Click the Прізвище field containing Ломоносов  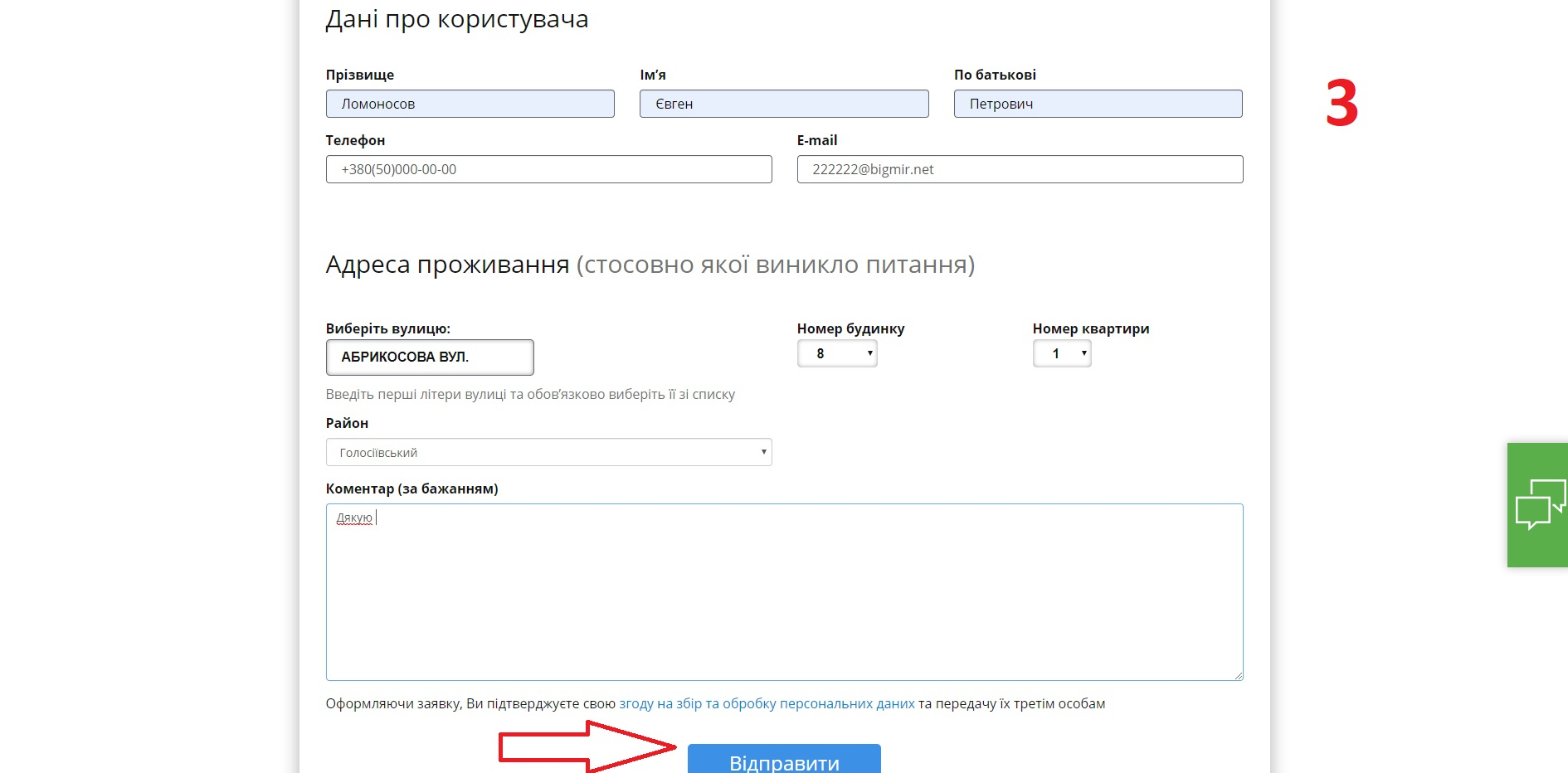470,104
